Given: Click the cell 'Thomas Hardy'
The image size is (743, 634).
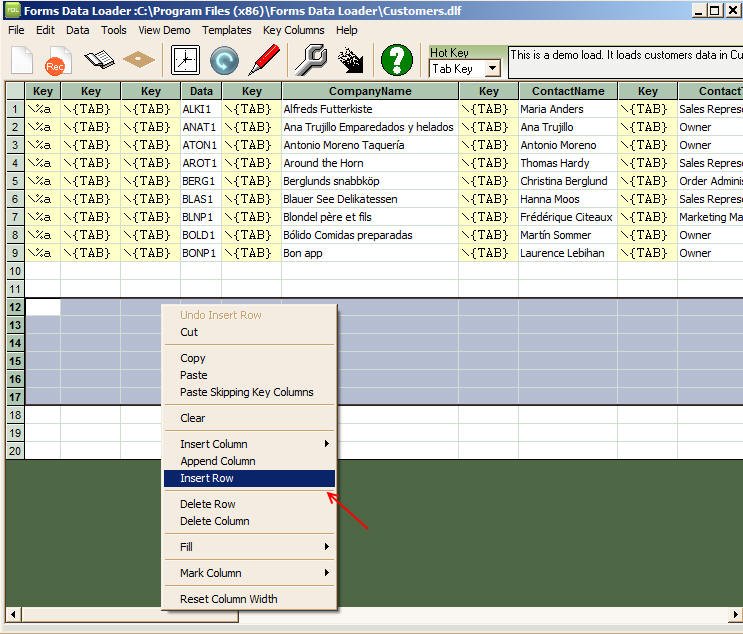Looking at the screenshot, I should tap(568, 163).
